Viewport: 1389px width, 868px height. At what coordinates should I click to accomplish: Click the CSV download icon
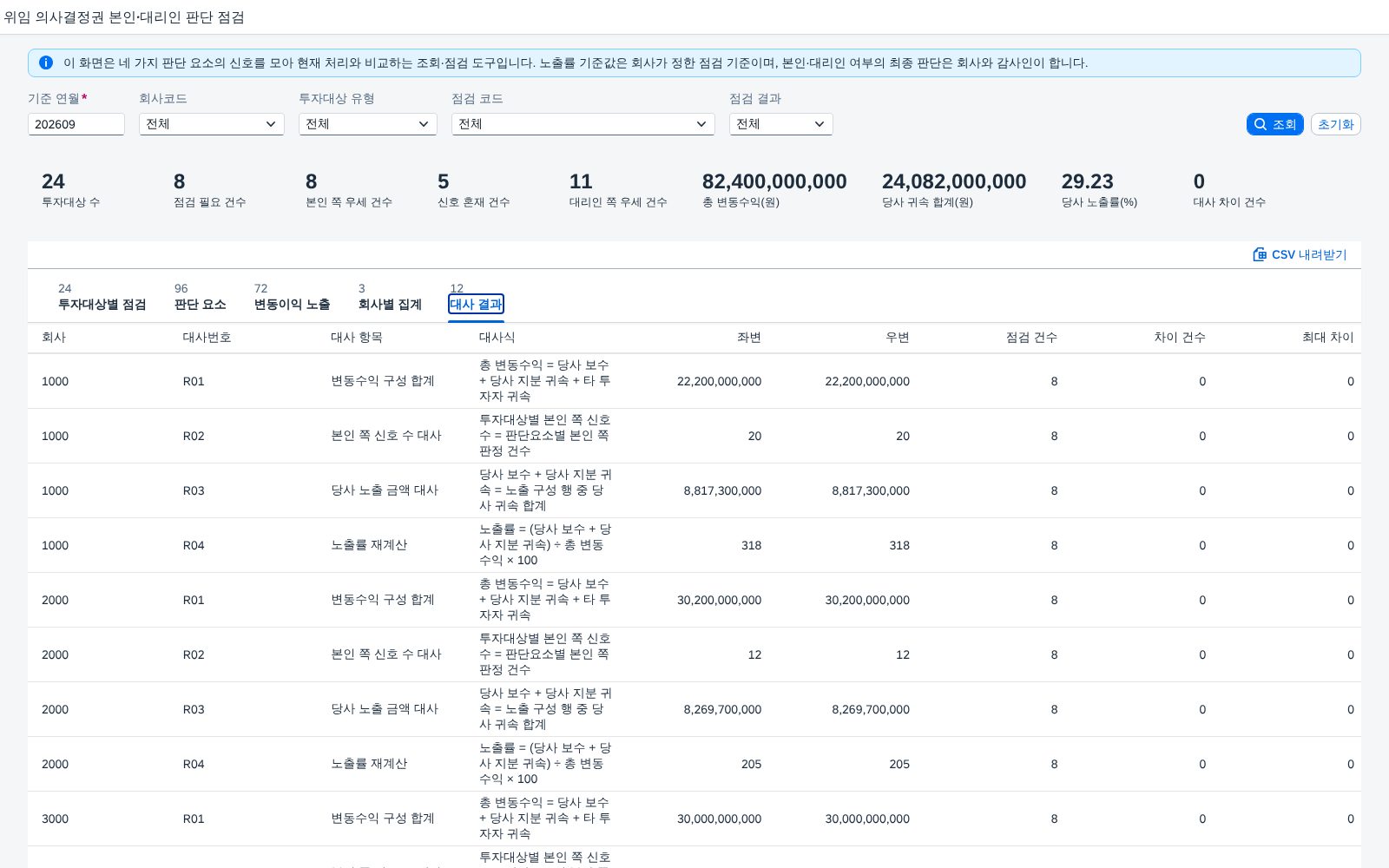(1260, 254)
